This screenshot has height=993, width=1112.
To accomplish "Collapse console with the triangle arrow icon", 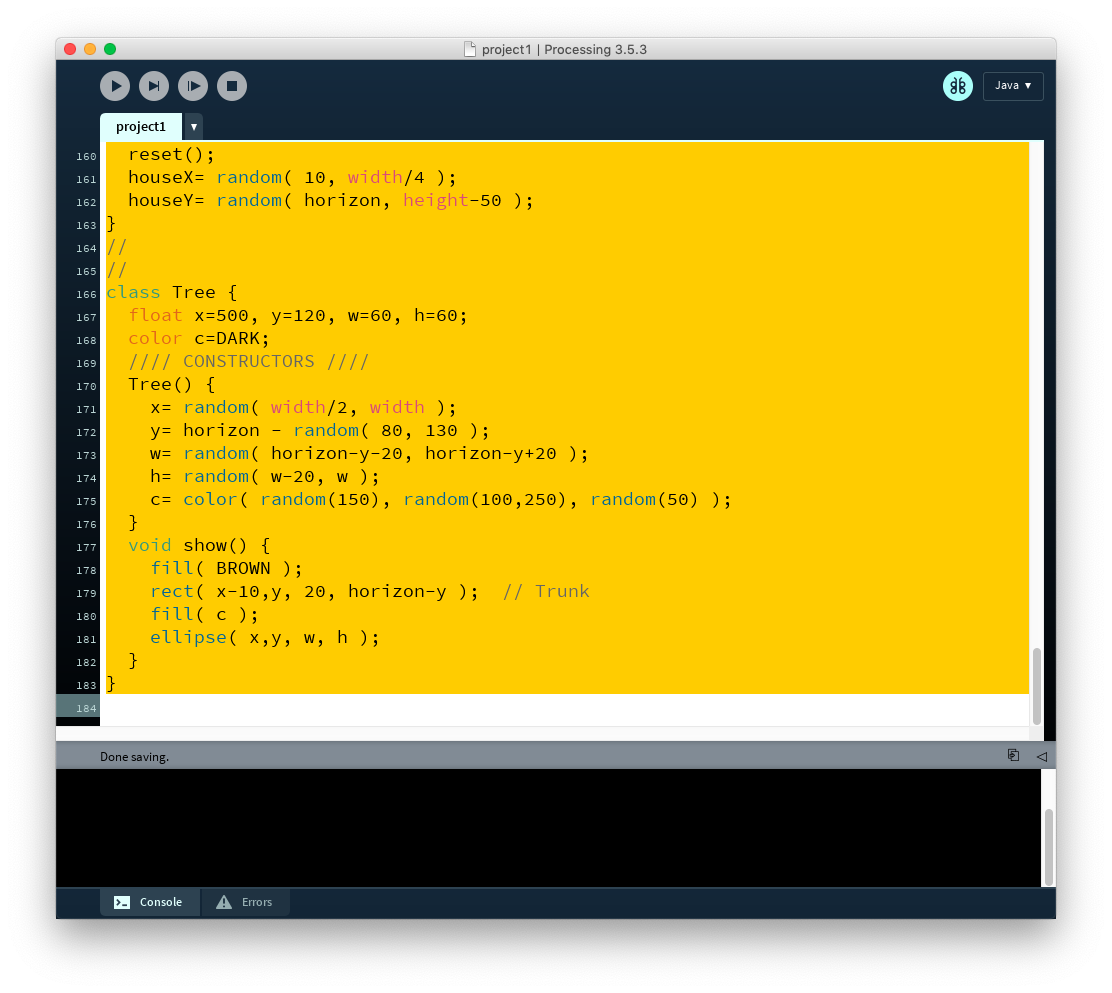I will tap(1041, 756).
